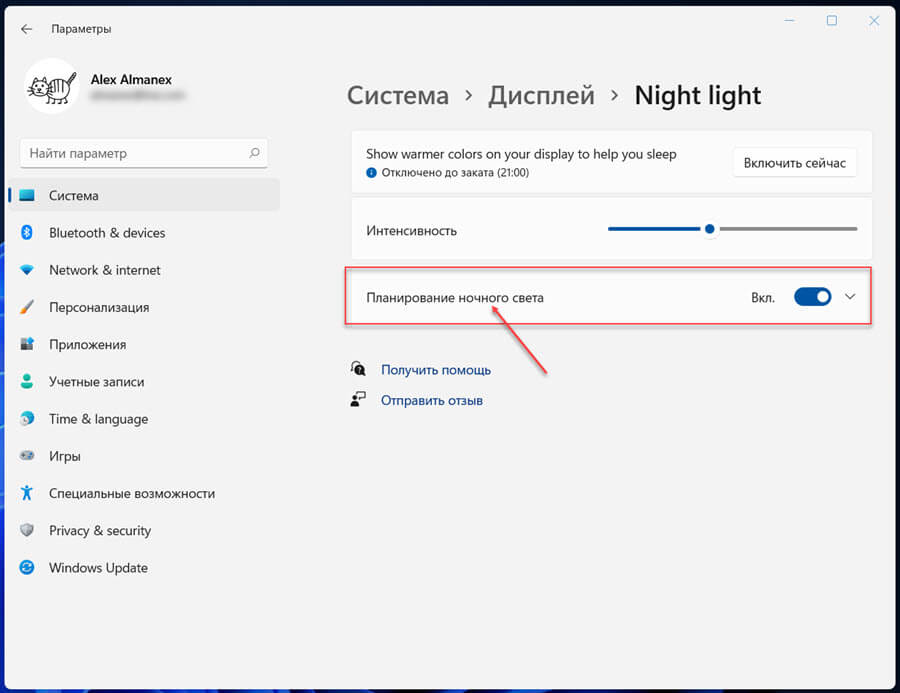Click the accessibility figure icon
The image size is (900, 693).
pyautogui.click(x=26, y=493)
